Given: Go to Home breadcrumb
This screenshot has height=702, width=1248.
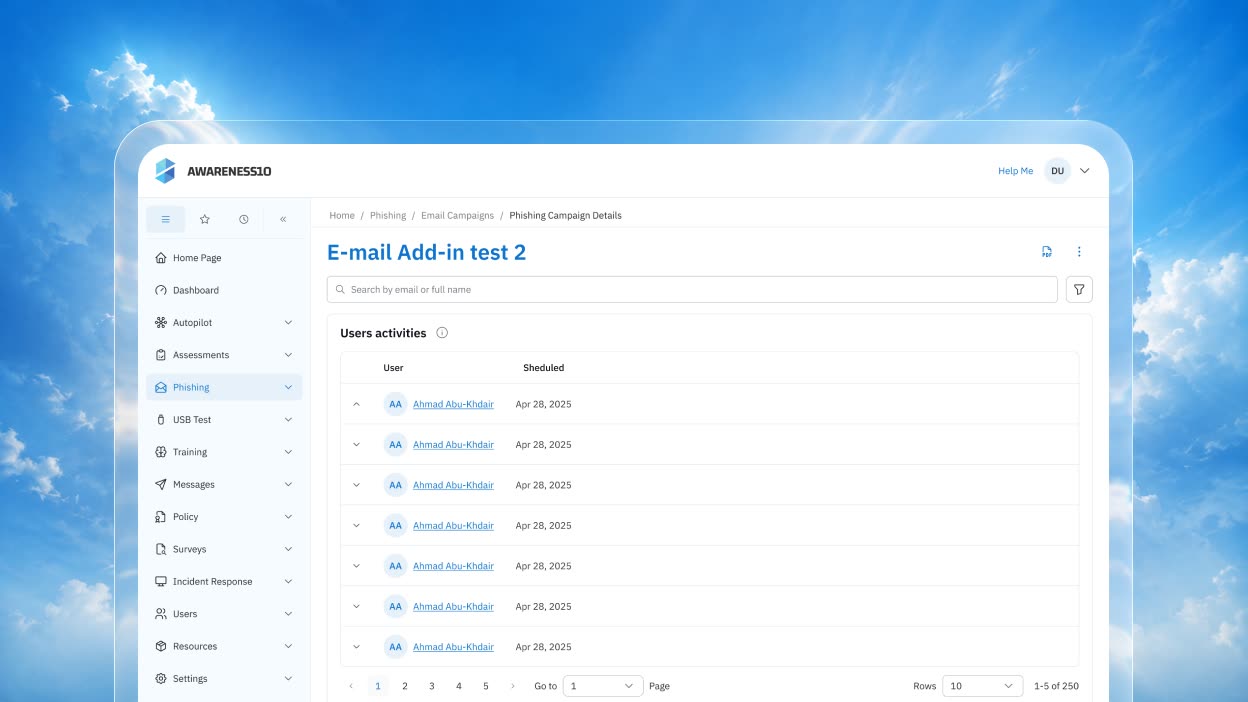Looking at the screenshot, I should [342, 215].
